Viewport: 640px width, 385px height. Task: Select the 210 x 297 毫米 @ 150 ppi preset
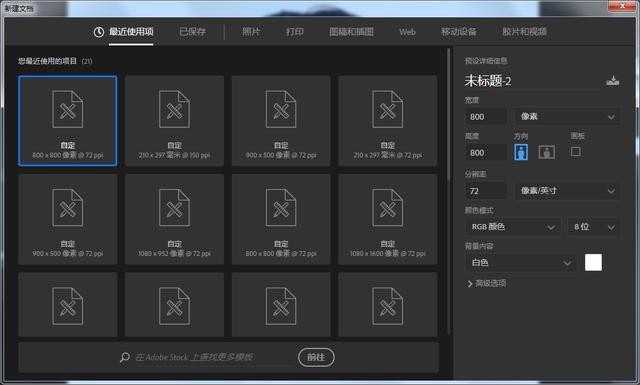174,121
